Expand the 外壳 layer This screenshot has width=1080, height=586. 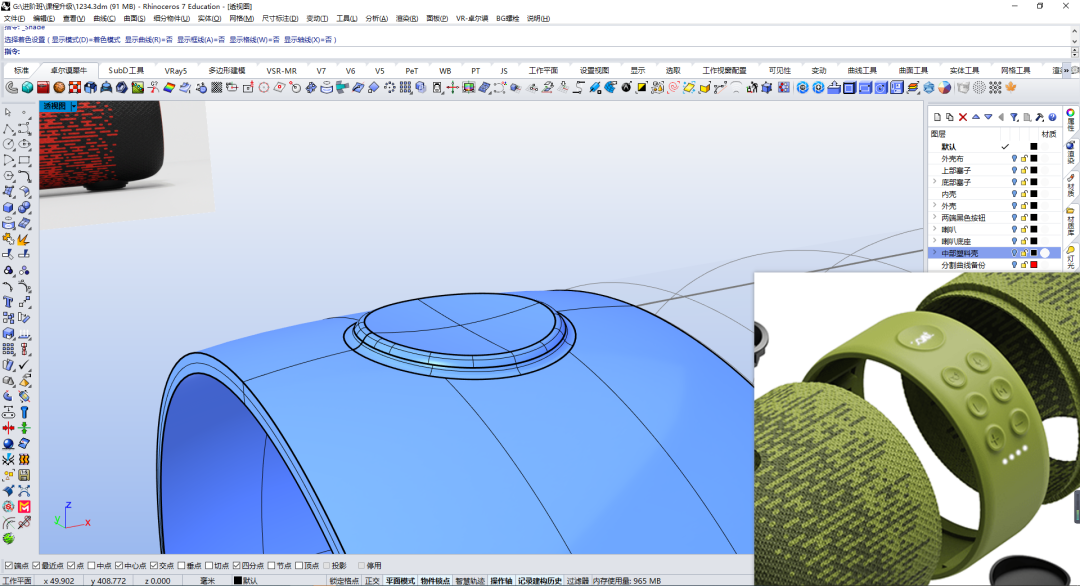coord(935,205)
